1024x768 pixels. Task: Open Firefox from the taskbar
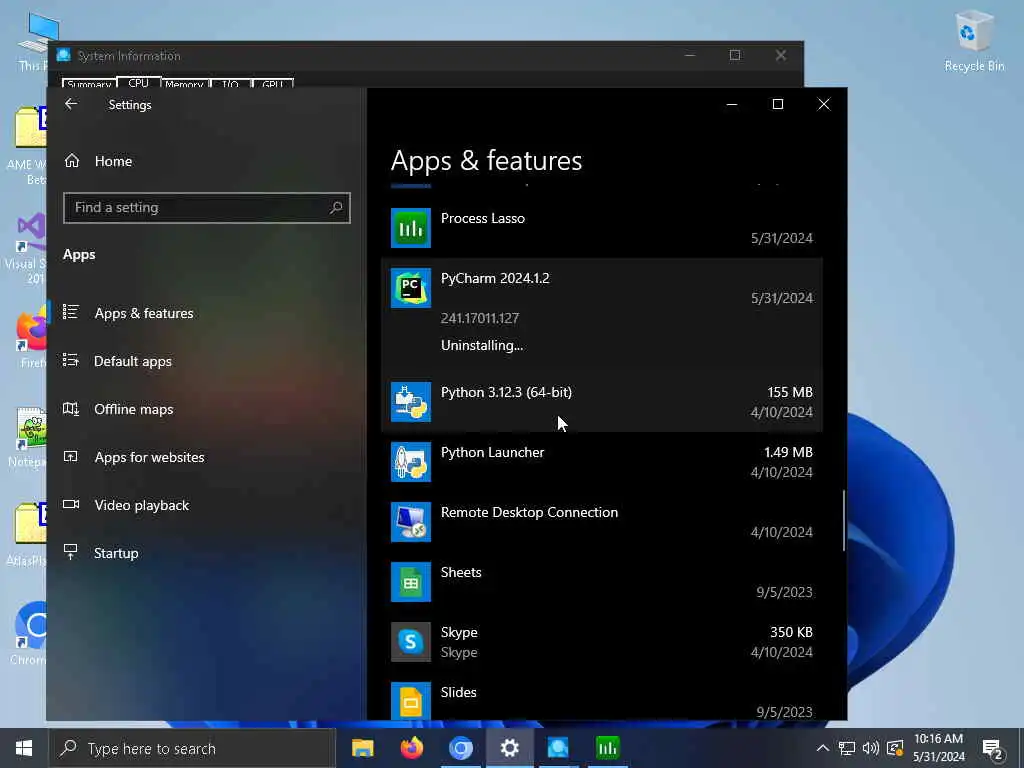[411, 748]
